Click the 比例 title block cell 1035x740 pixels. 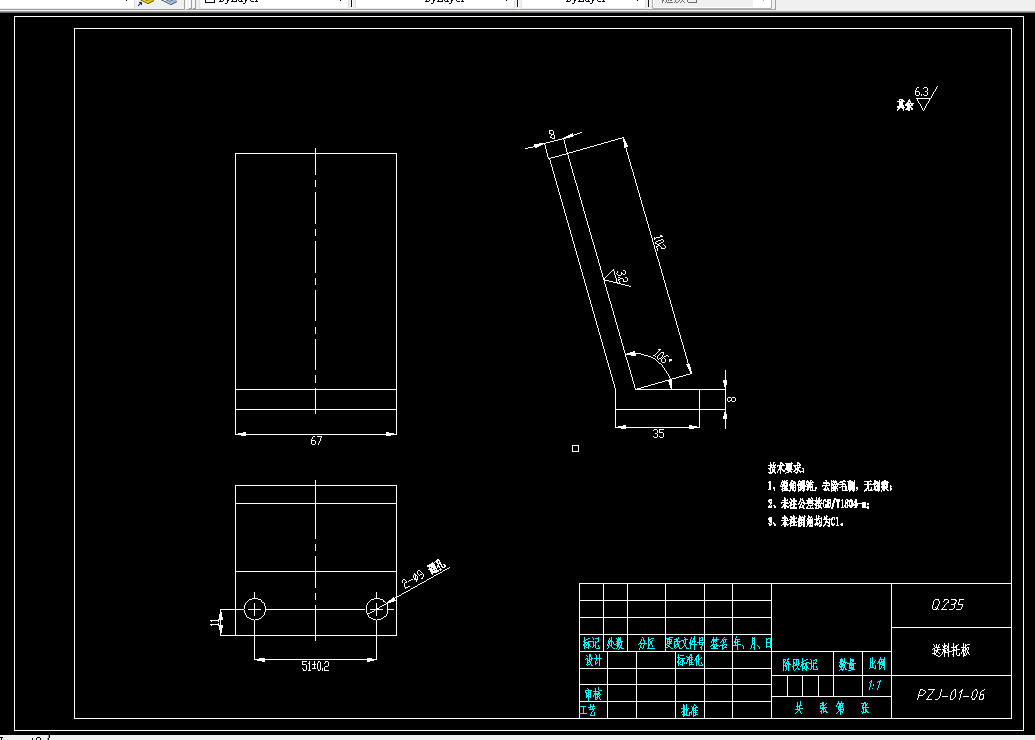[877, 664]
